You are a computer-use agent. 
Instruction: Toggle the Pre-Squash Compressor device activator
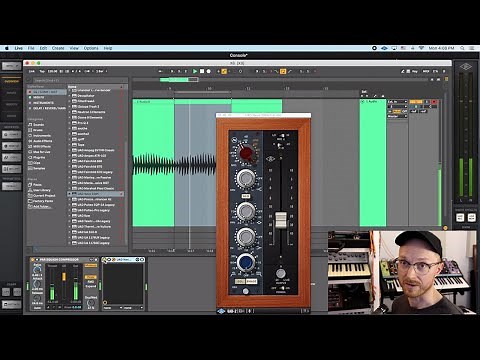coord(33,259)
